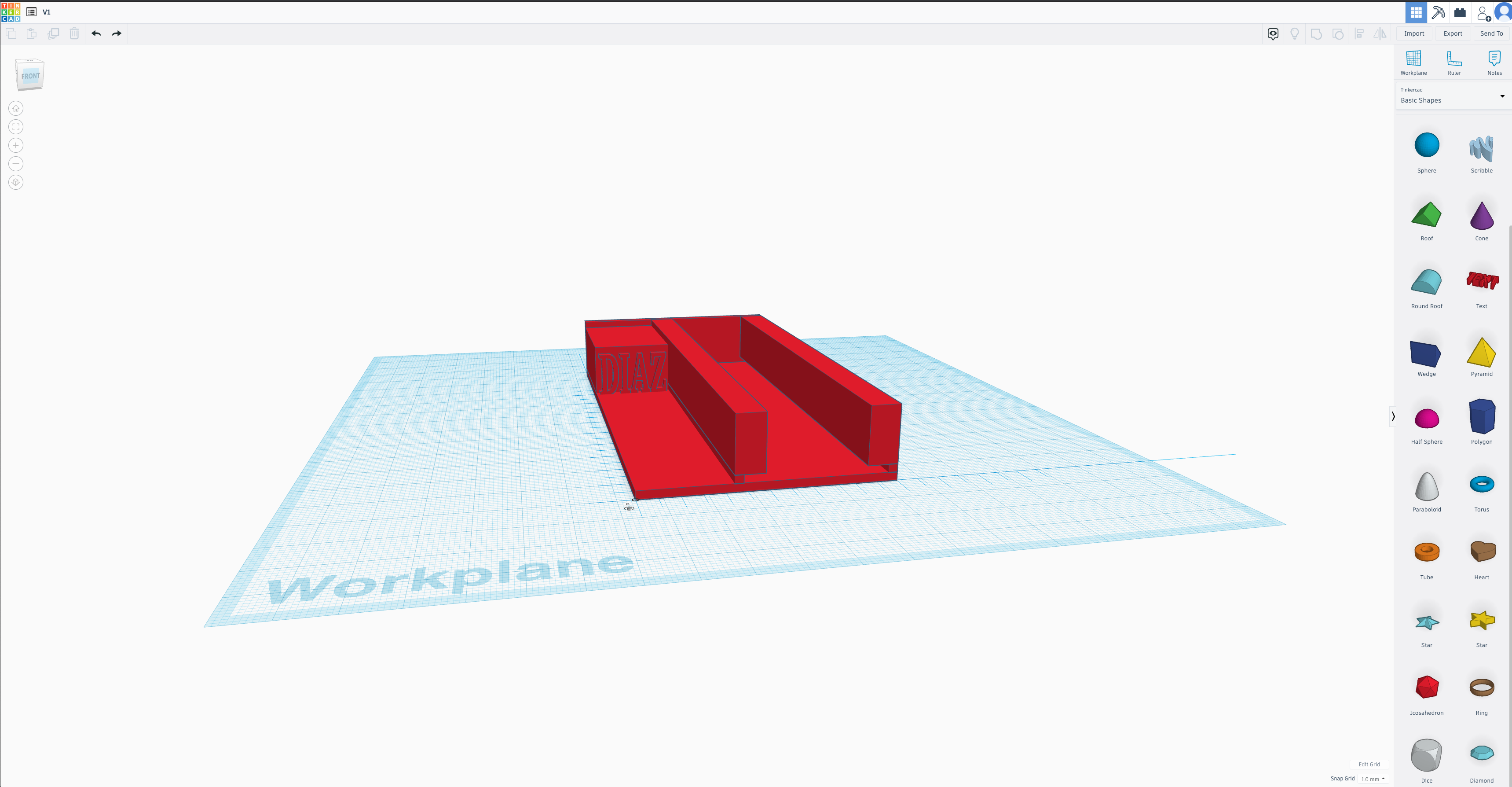Open the Export menu
Image resolution: width=1512 pixels, height=787 pixels.
pyautogui.click(x=1453, y=33)
